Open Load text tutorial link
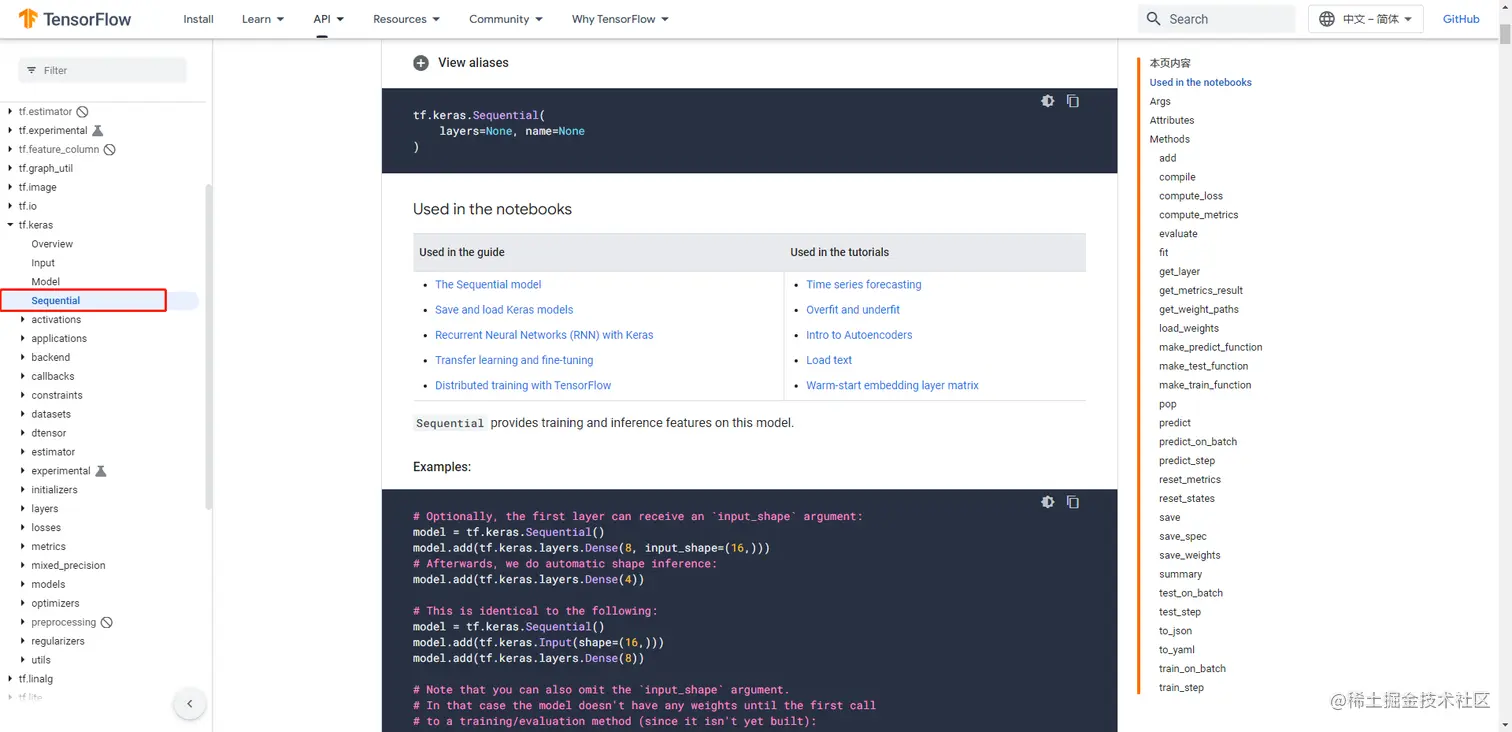 [829, 360]
